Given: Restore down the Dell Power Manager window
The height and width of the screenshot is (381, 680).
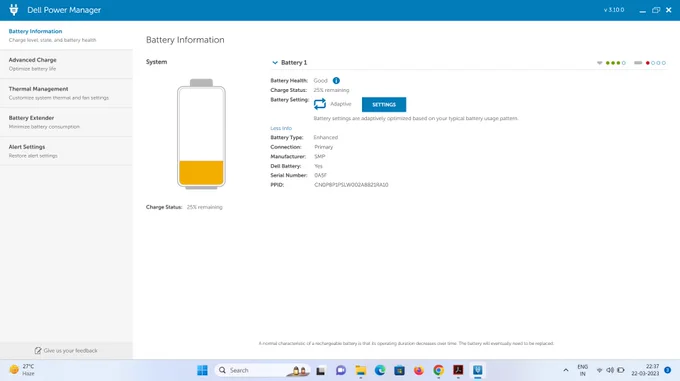Looking at the screenshot, I should click(656, 10).
